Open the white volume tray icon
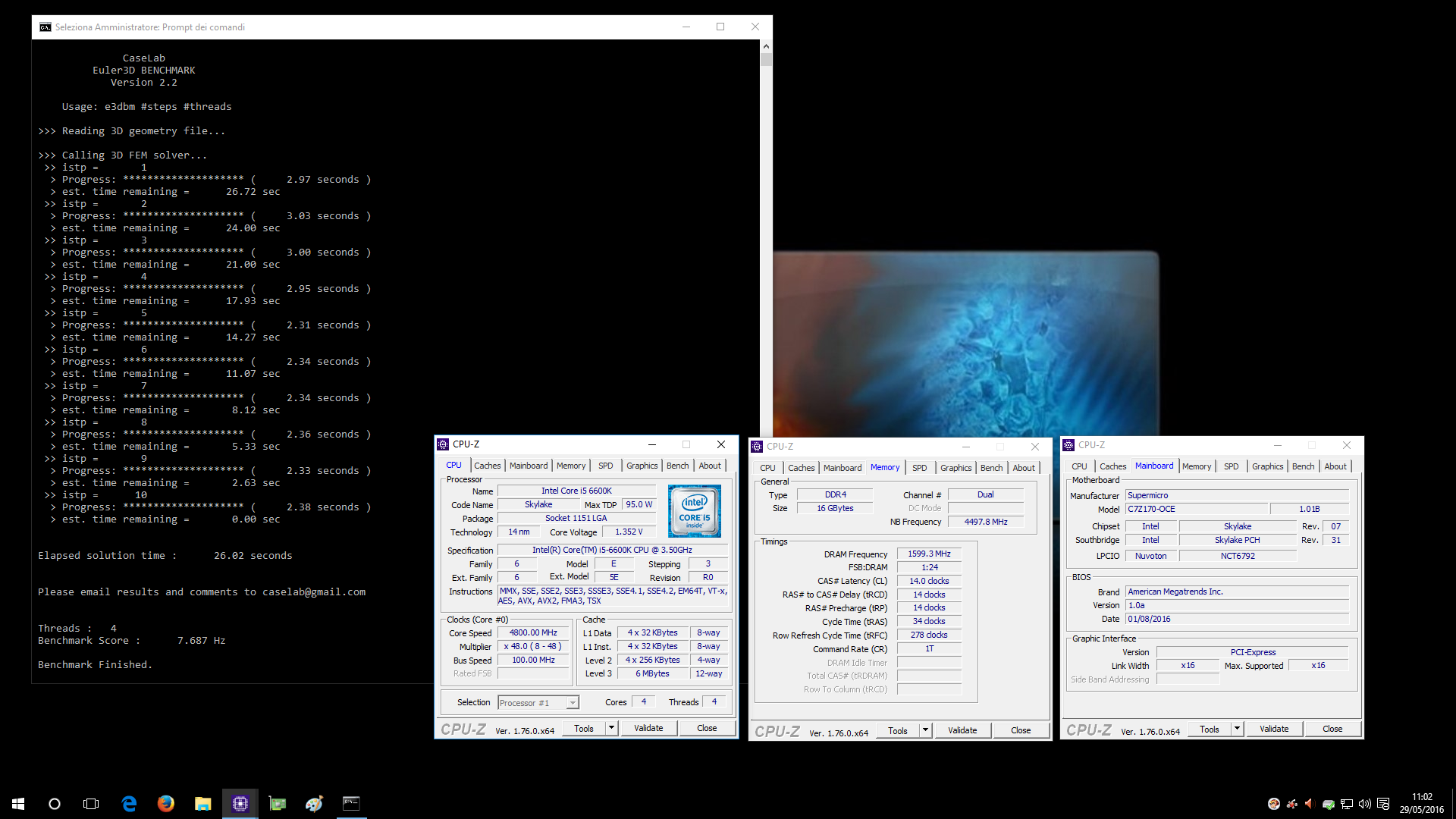The height and width of the screenshot is (819, 1456). click(x=1365, y=804)
